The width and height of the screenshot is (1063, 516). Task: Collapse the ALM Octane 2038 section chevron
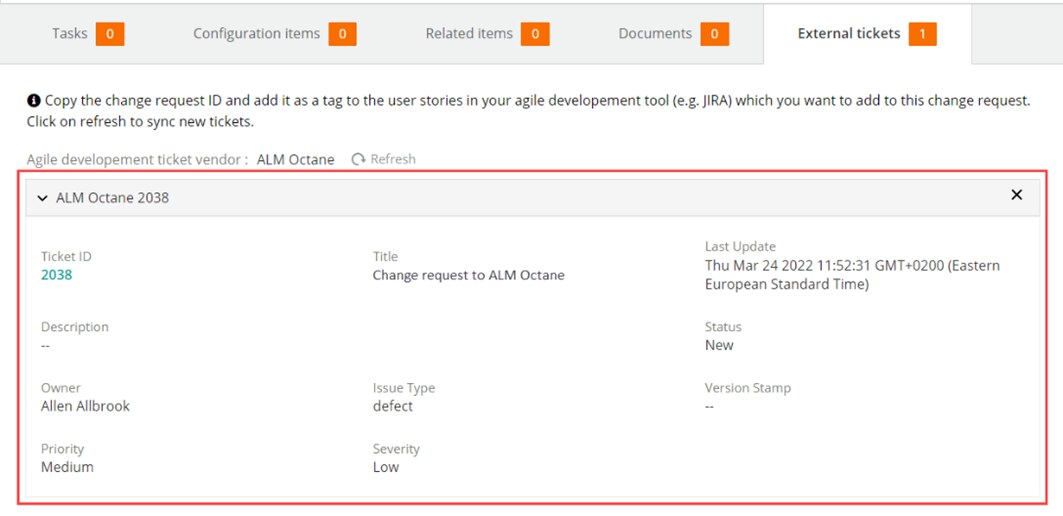click(x=42, y=198)
